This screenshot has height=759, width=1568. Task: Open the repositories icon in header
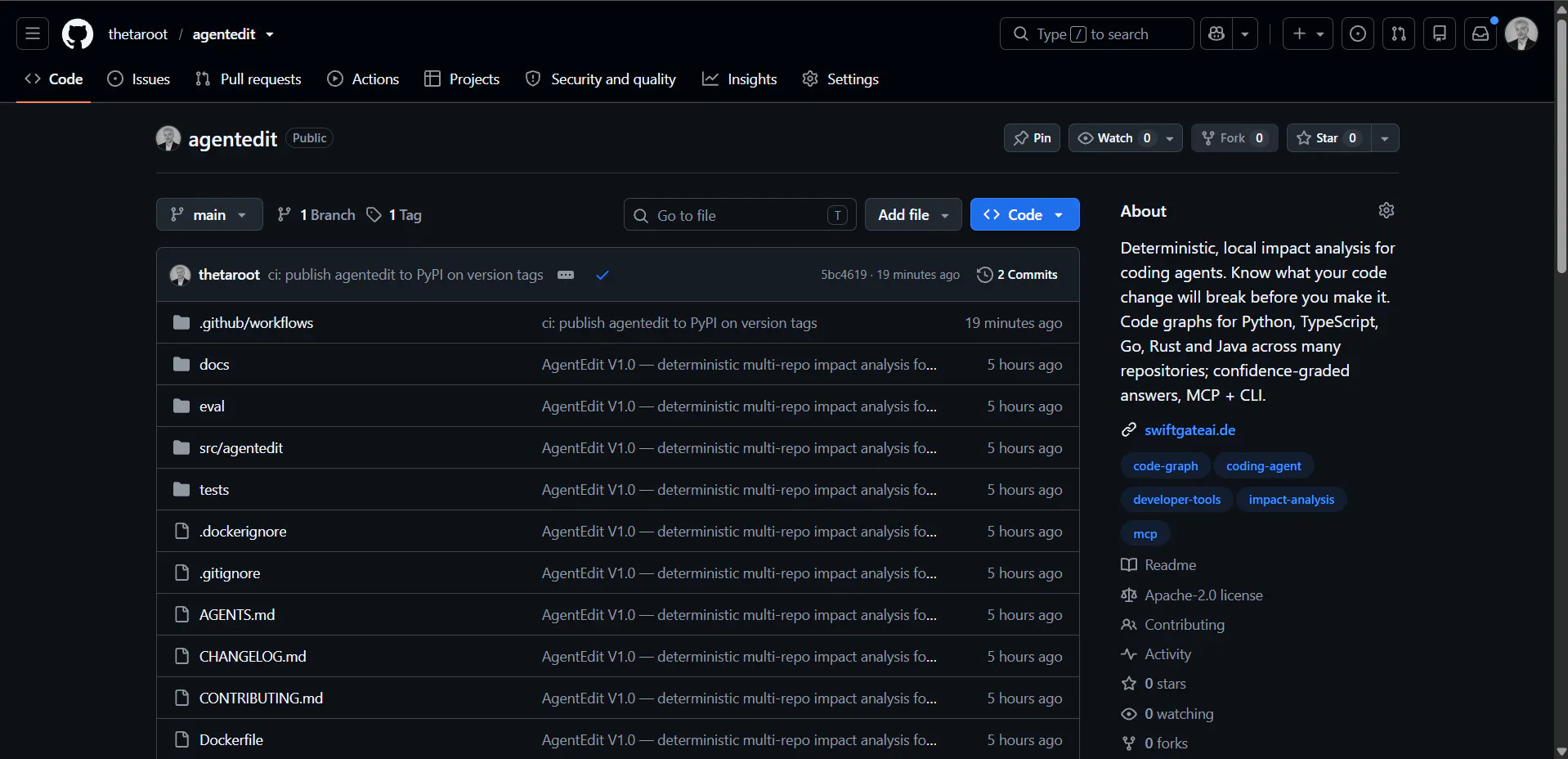pyautogui.click(x=1440, y=34)
